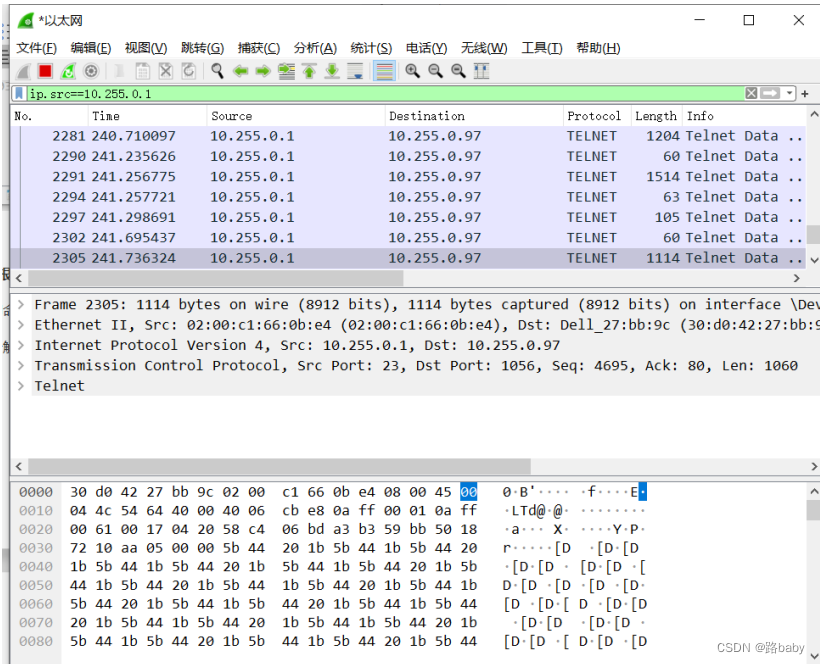Jump to the first packet
Viewport: 820px width, 664px height.
pos(309,71)
